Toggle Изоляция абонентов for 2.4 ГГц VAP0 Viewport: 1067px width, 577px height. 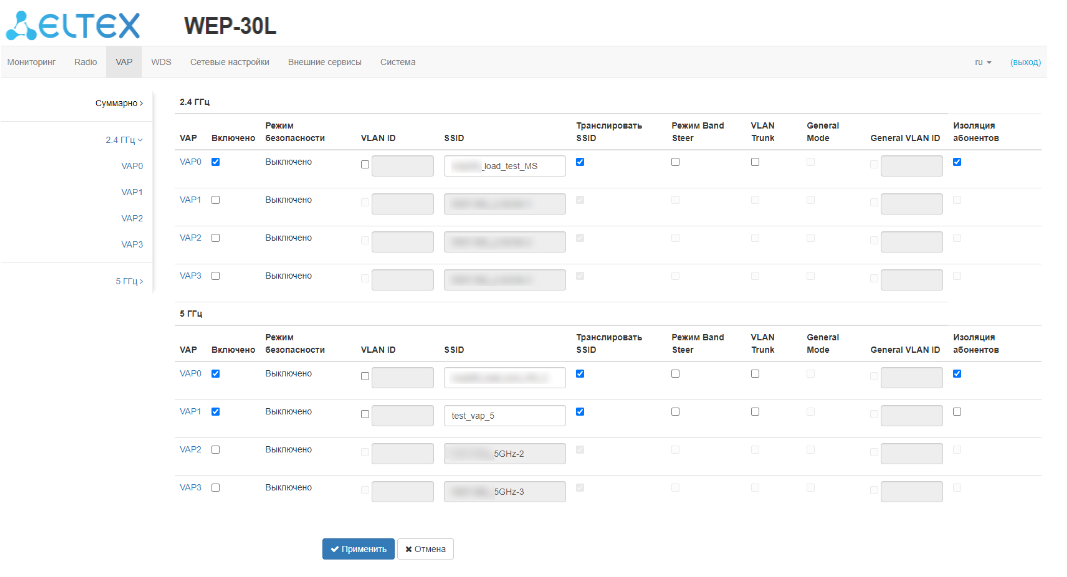point(958,162)
